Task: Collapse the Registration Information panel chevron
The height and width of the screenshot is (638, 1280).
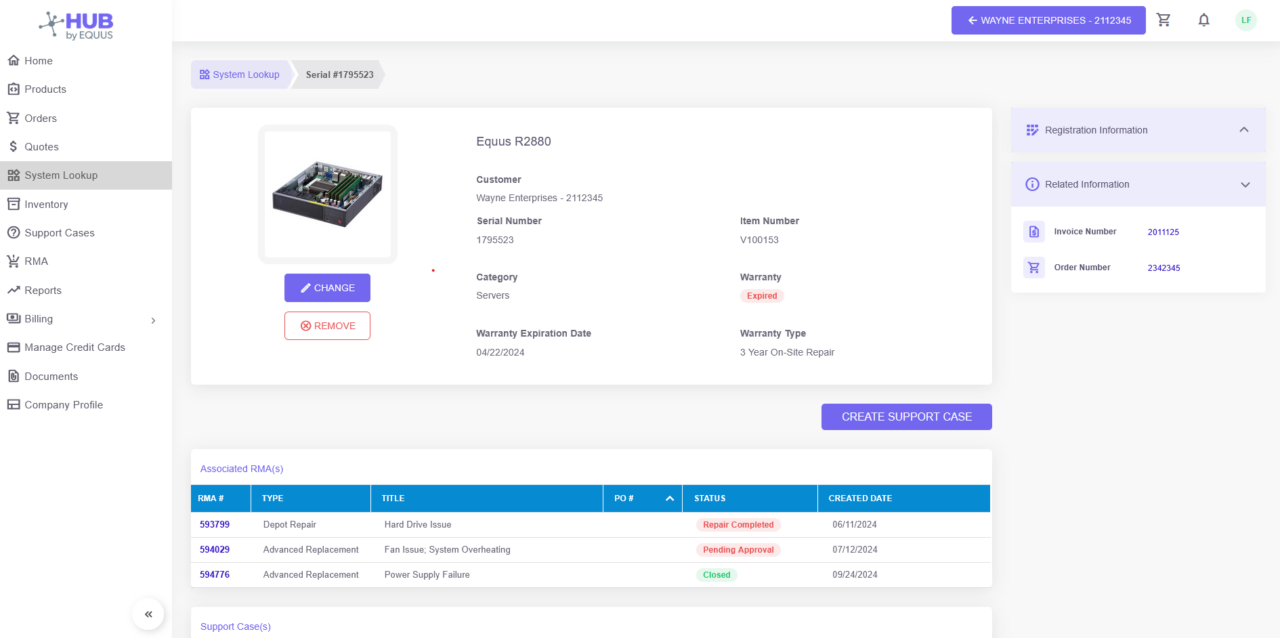Action: click(x=1244, y=130)
